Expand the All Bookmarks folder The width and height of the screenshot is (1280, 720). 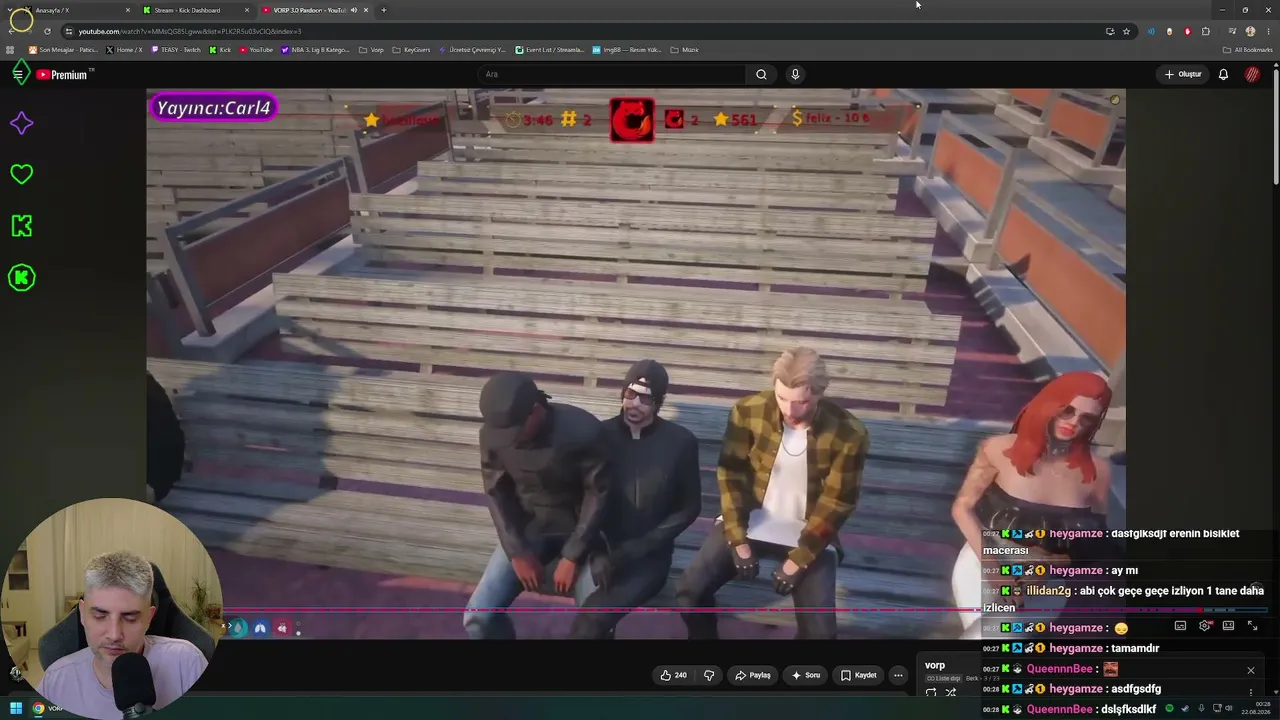pyautogui.click(x=1248, y=49)
